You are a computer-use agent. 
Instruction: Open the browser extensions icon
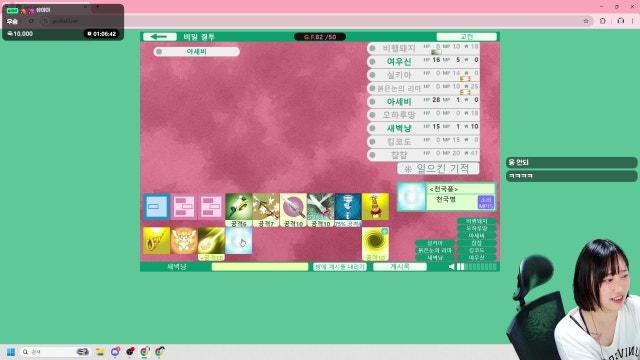[x=602, y=21]
